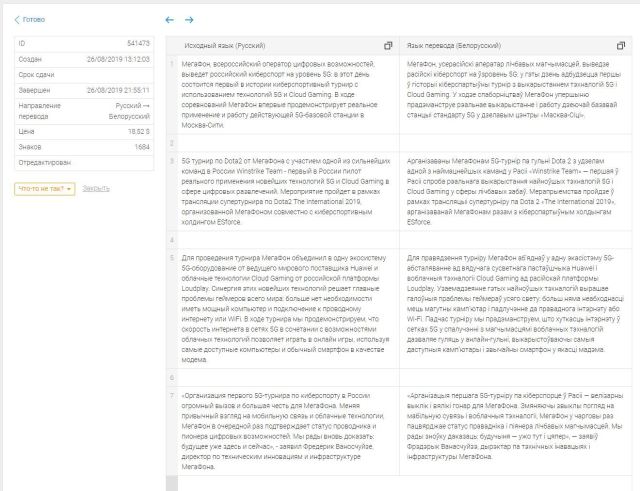The width and height of the screenshot is (640, 491).
Task: Select Belarusian translation of segment 1
Action: click(514, 89)
